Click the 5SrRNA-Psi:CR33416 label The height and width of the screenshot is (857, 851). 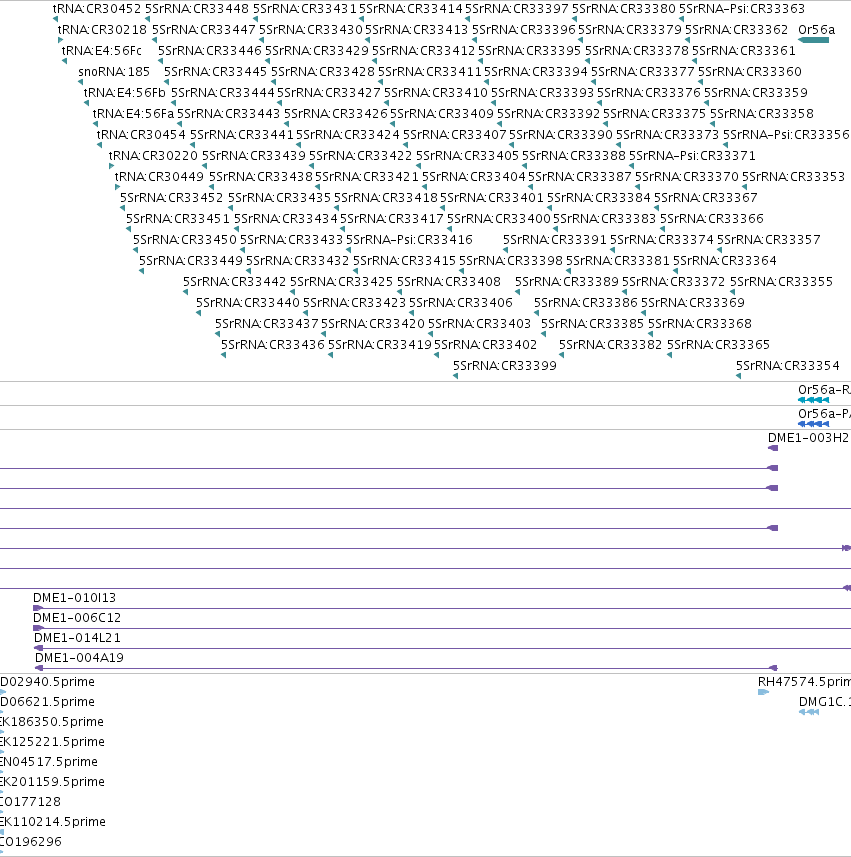click(409, 240)
